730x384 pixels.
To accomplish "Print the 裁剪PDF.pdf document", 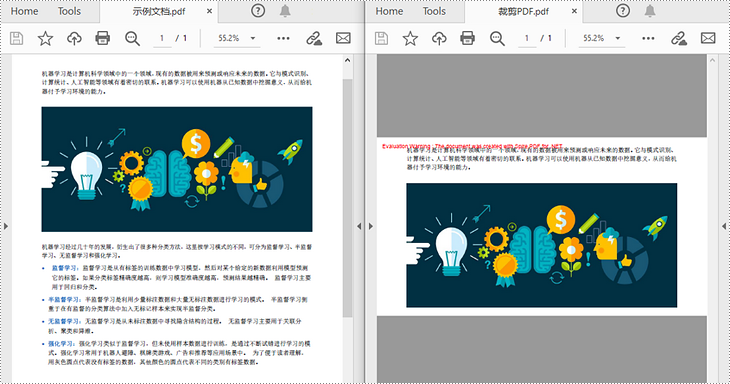I will [x=467, y=38].
